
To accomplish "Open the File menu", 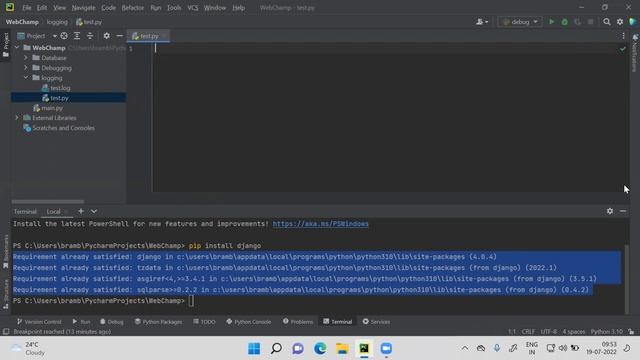I will coord(27,8).
